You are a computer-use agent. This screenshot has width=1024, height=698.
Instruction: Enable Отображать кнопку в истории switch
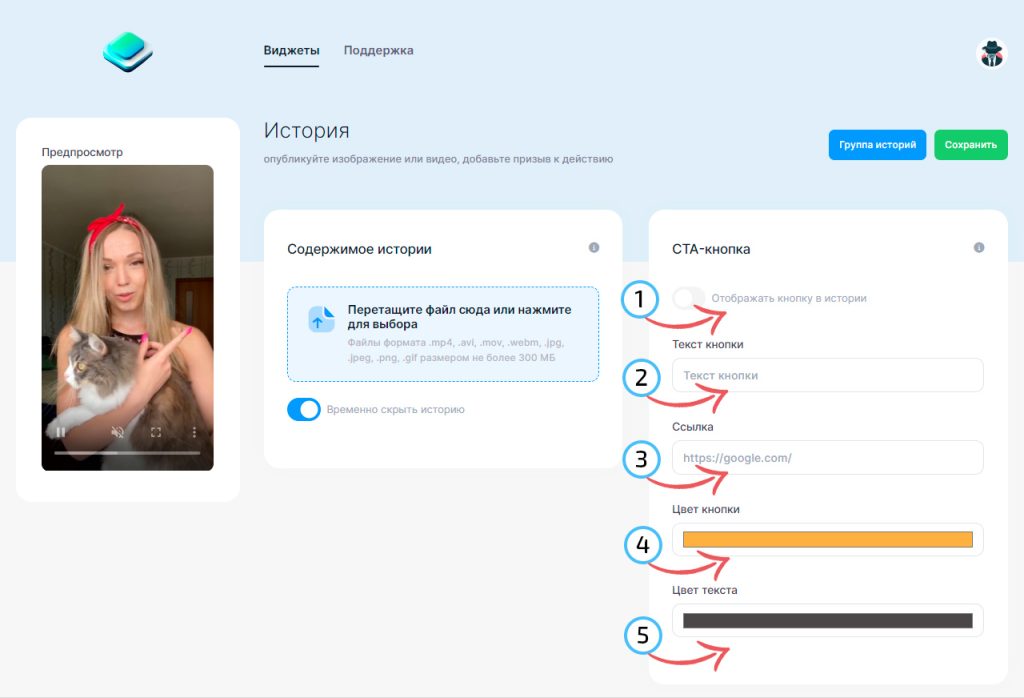pyautogui.click(x=689, y=298)
